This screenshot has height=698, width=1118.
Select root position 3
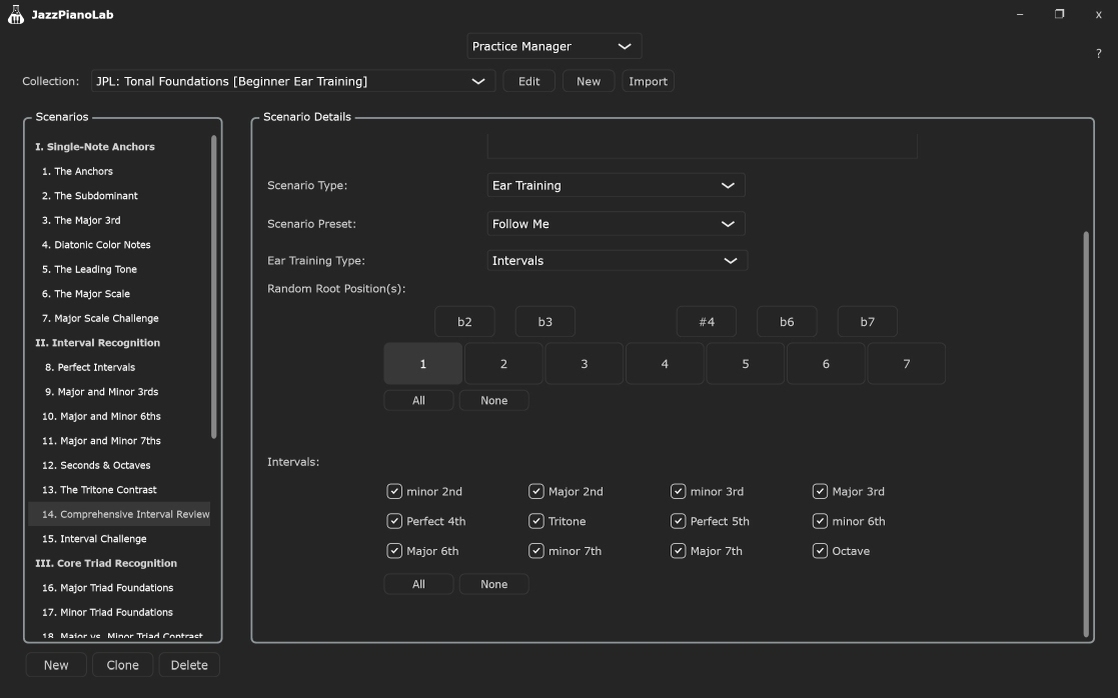coord(584,364)
